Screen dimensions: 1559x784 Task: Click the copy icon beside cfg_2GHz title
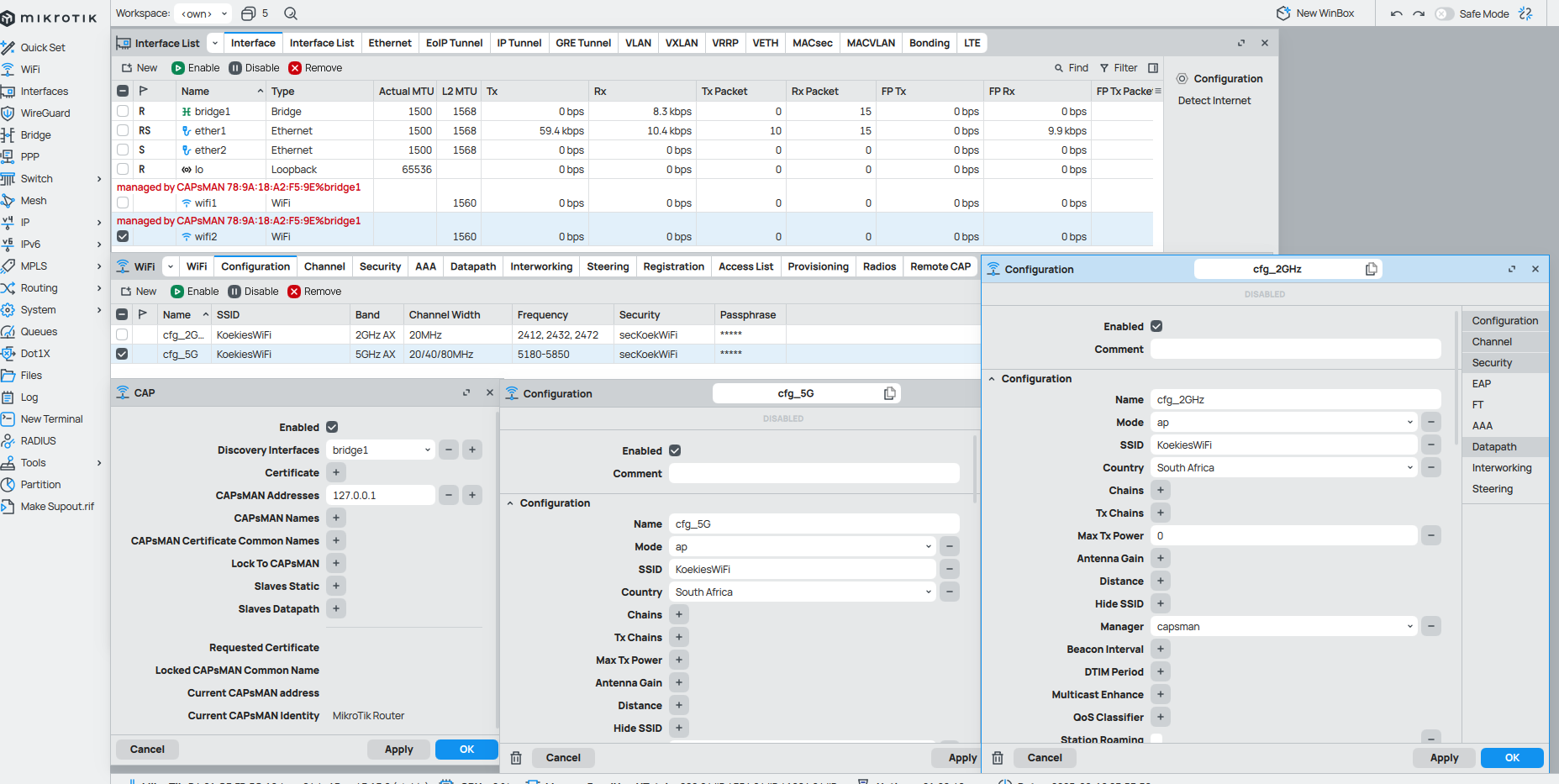(x=1371, y=269)
